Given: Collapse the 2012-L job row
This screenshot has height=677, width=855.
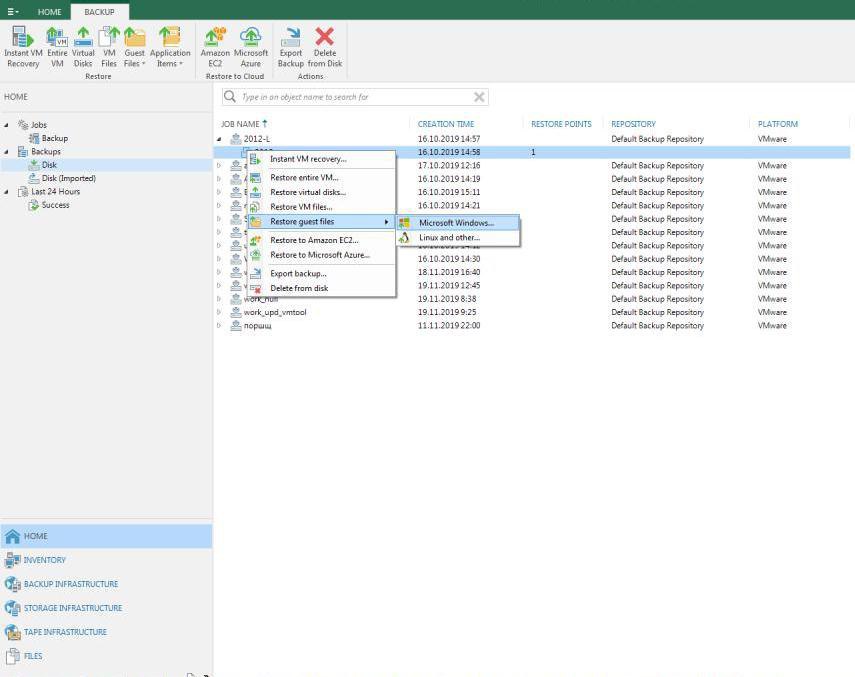Looking at the screenshot, I should point(219,139).
